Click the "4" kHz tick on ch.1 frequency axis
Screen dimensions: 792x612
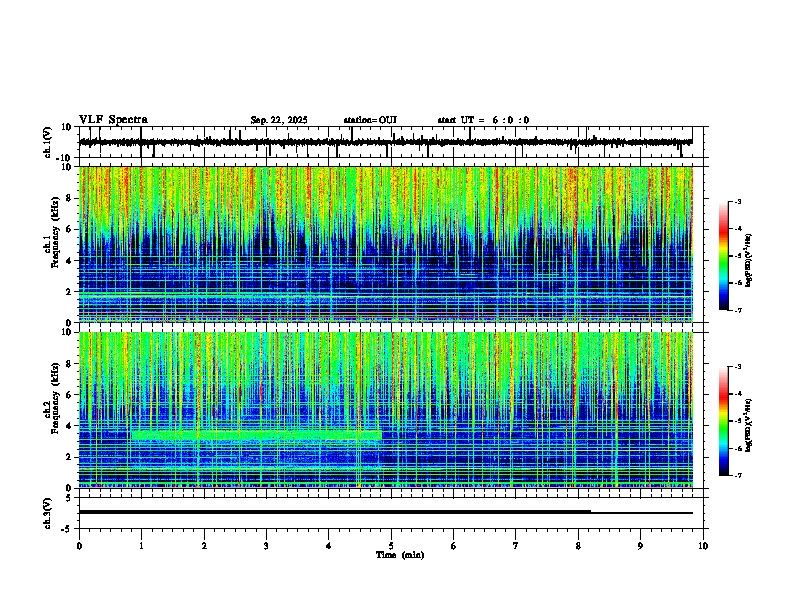(x=70, y=261)
